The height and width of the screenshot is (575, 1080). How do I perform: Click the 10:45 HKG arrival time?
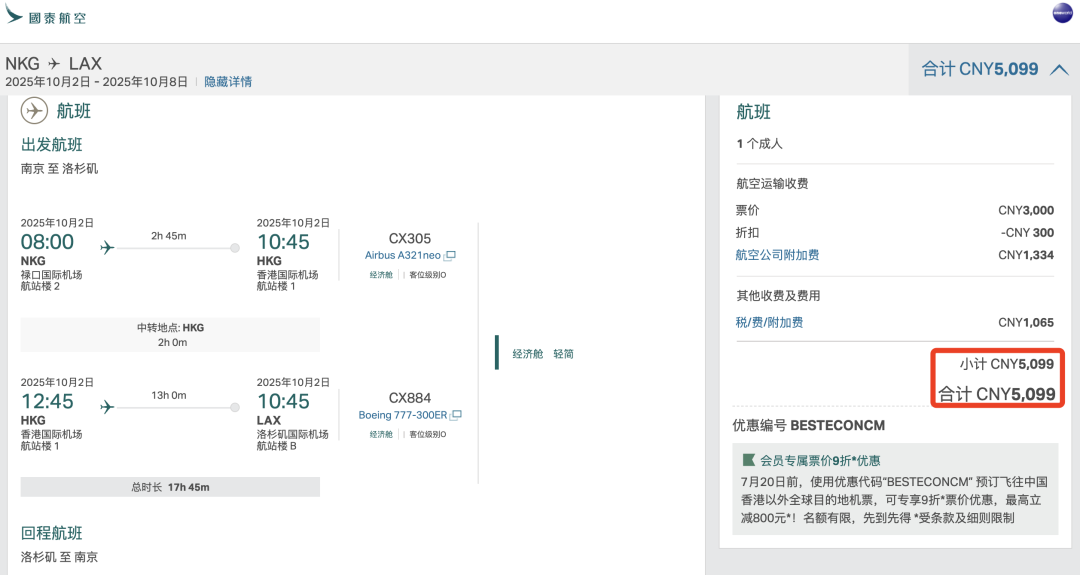[283, 242]
